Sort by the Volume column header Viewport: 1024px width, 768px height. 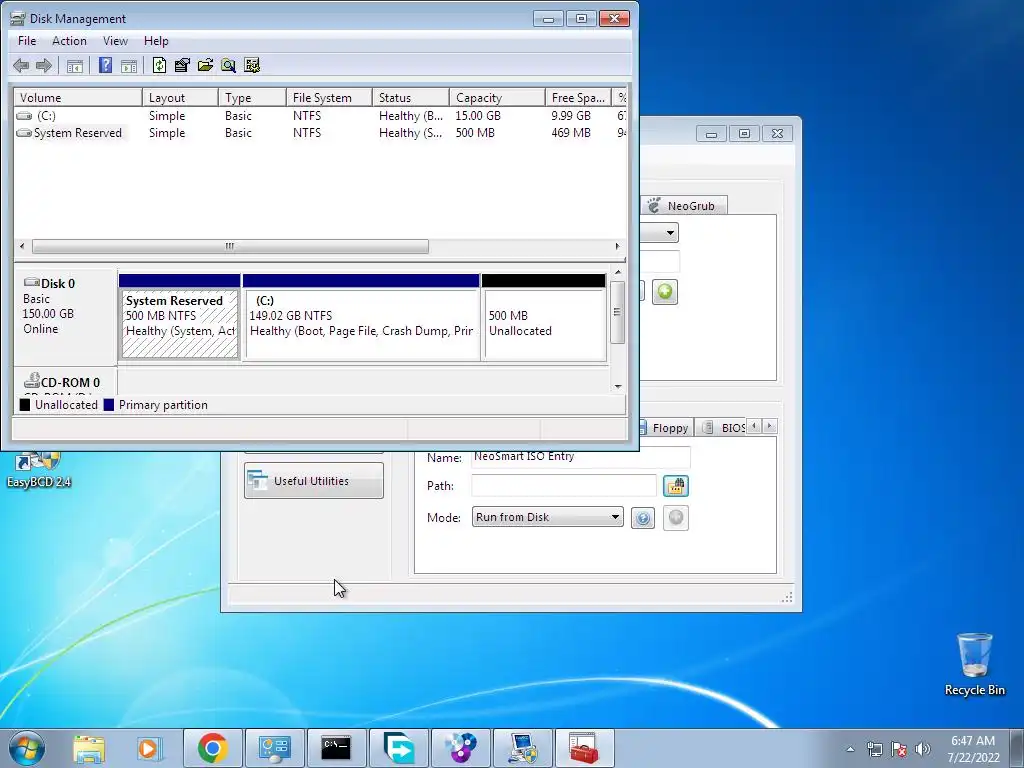(78, 97)
